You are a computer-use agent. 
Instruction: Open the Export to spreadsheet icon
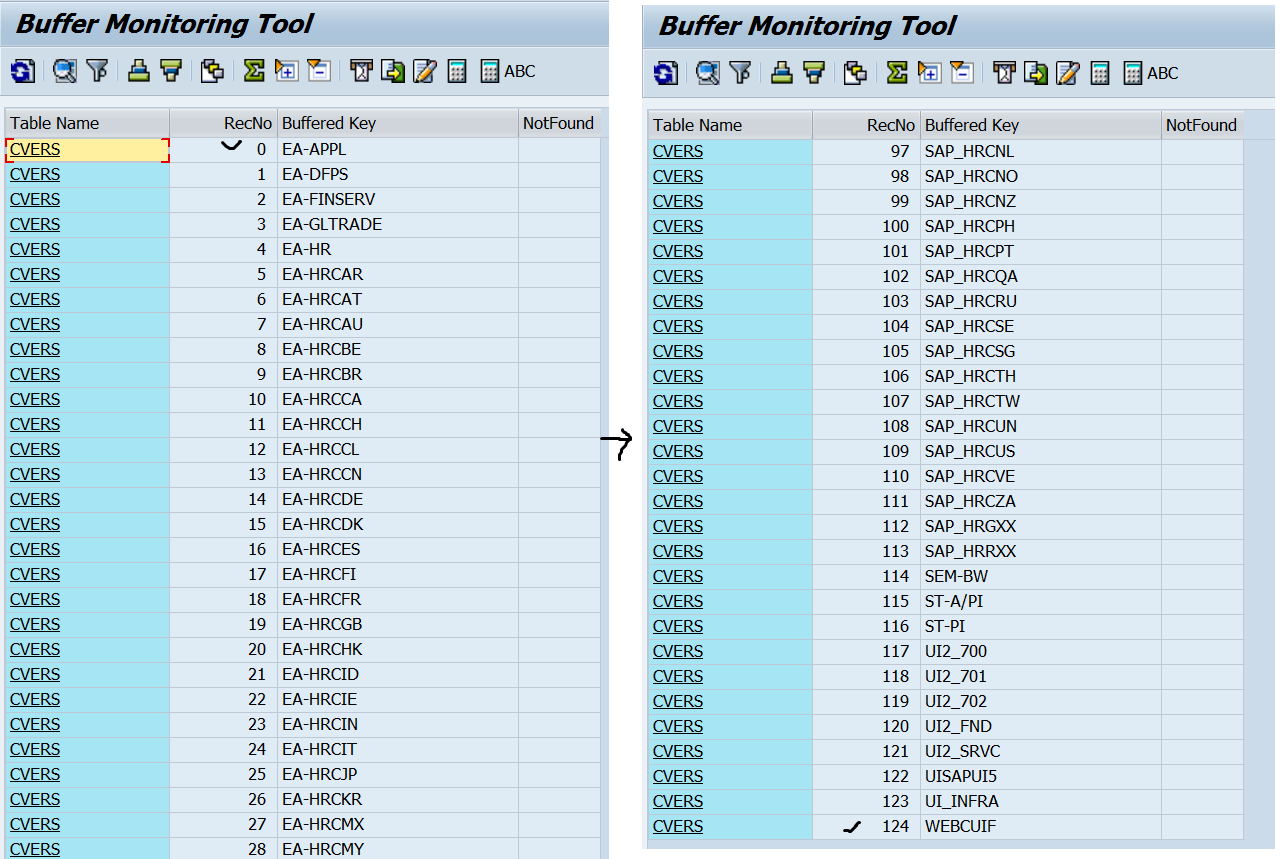390,71
